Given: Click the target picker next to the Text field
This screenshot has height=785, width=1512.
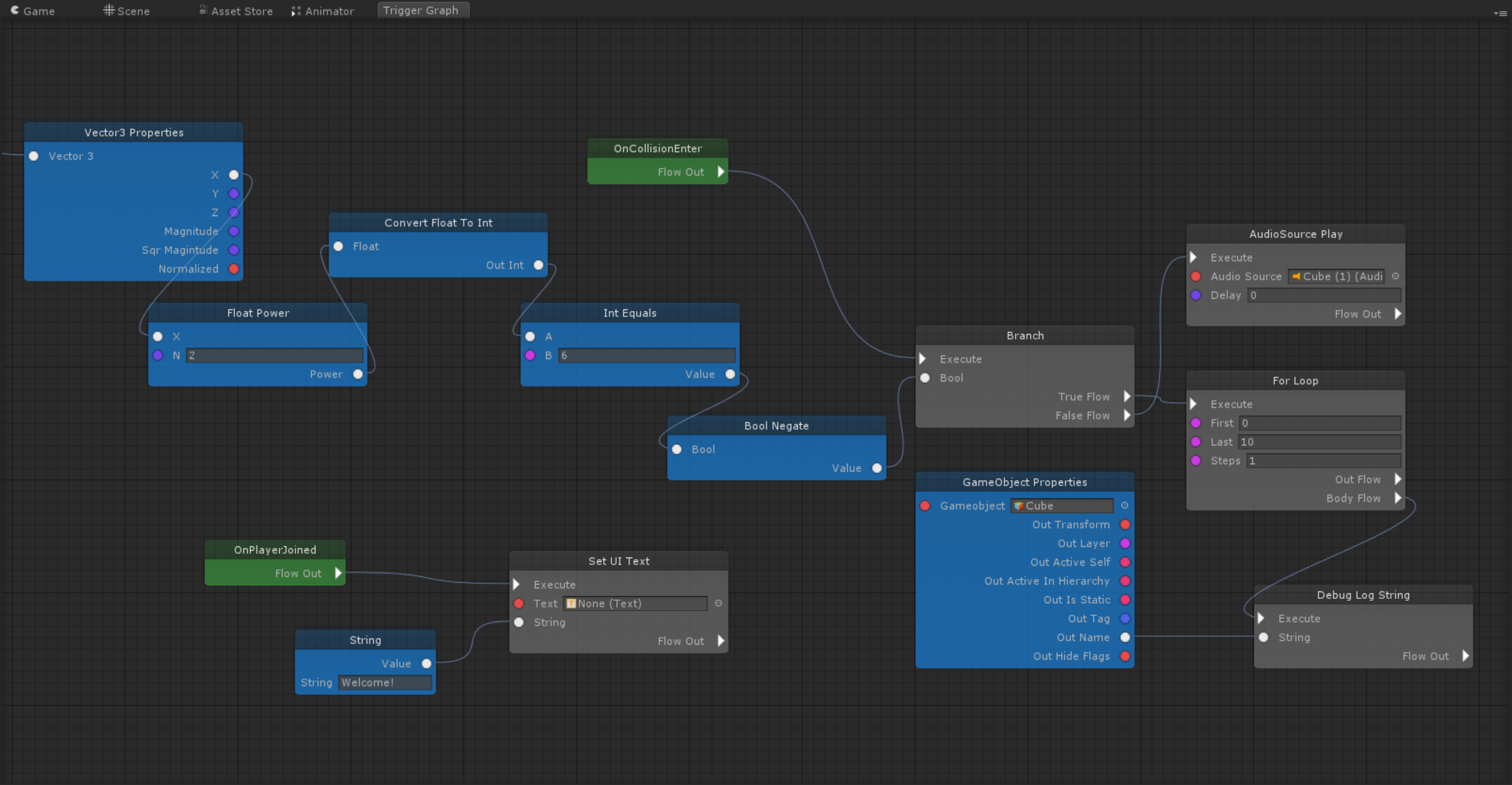Looking at the screenshot, I should [x=717, y=603].
